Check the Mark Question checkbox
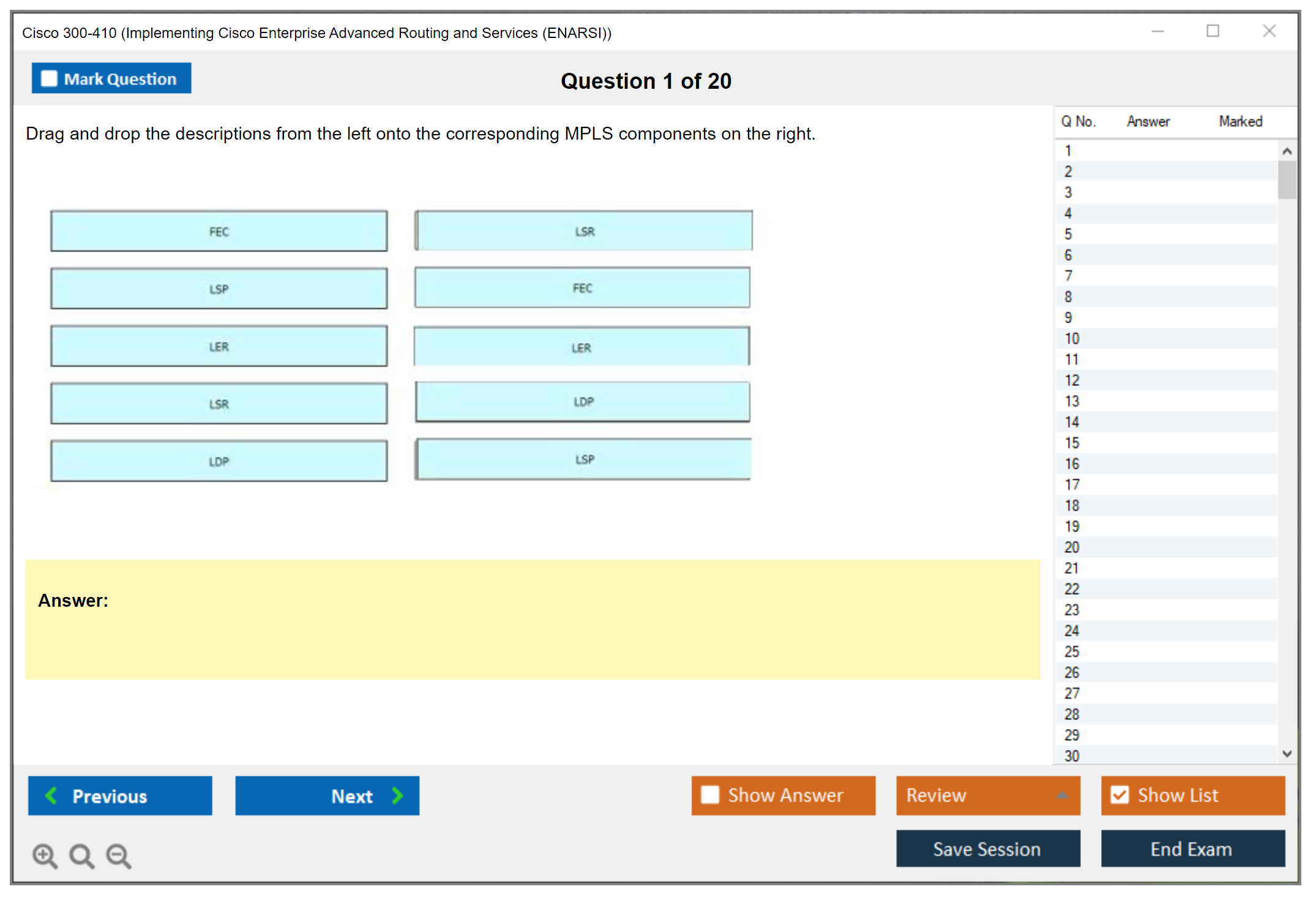This screenshot has height=900, width=1316. pyautogui.click(x=49, y=78)
